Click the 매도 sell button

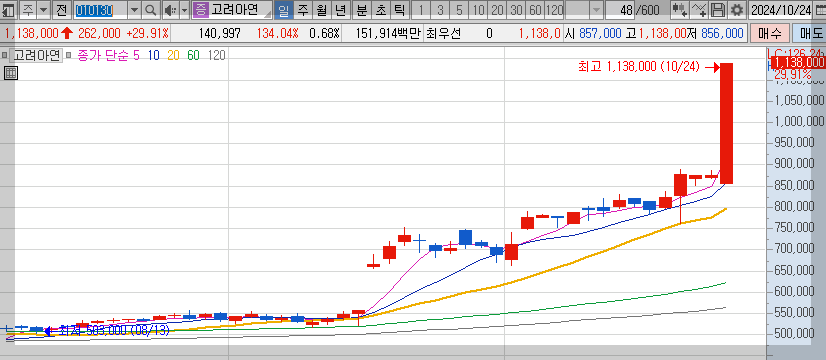[810, 34]
